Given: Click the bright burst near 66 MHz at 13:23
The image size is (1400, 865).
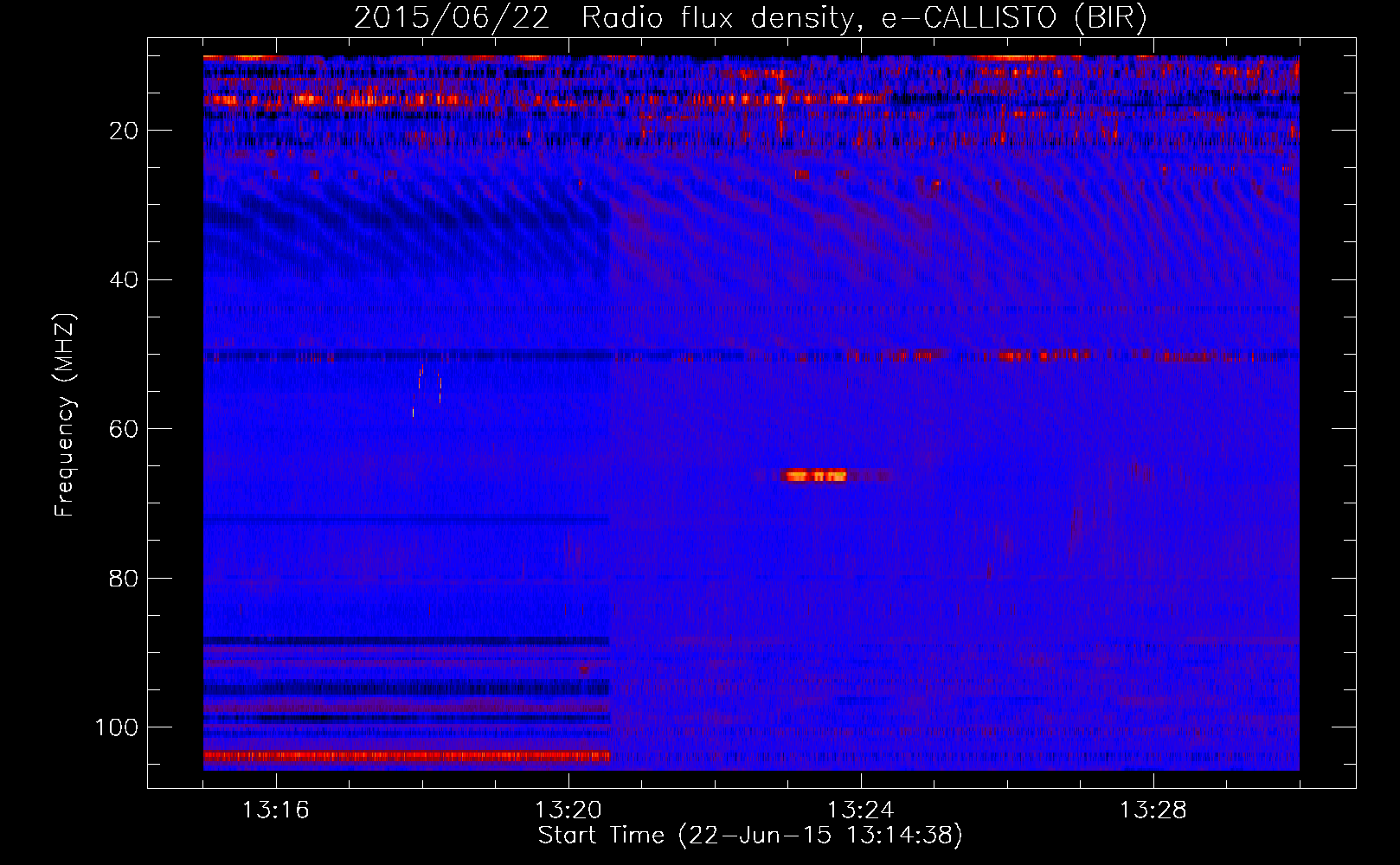Looking at the screenshot, I should pyautogui.click(x=814, y=475).
